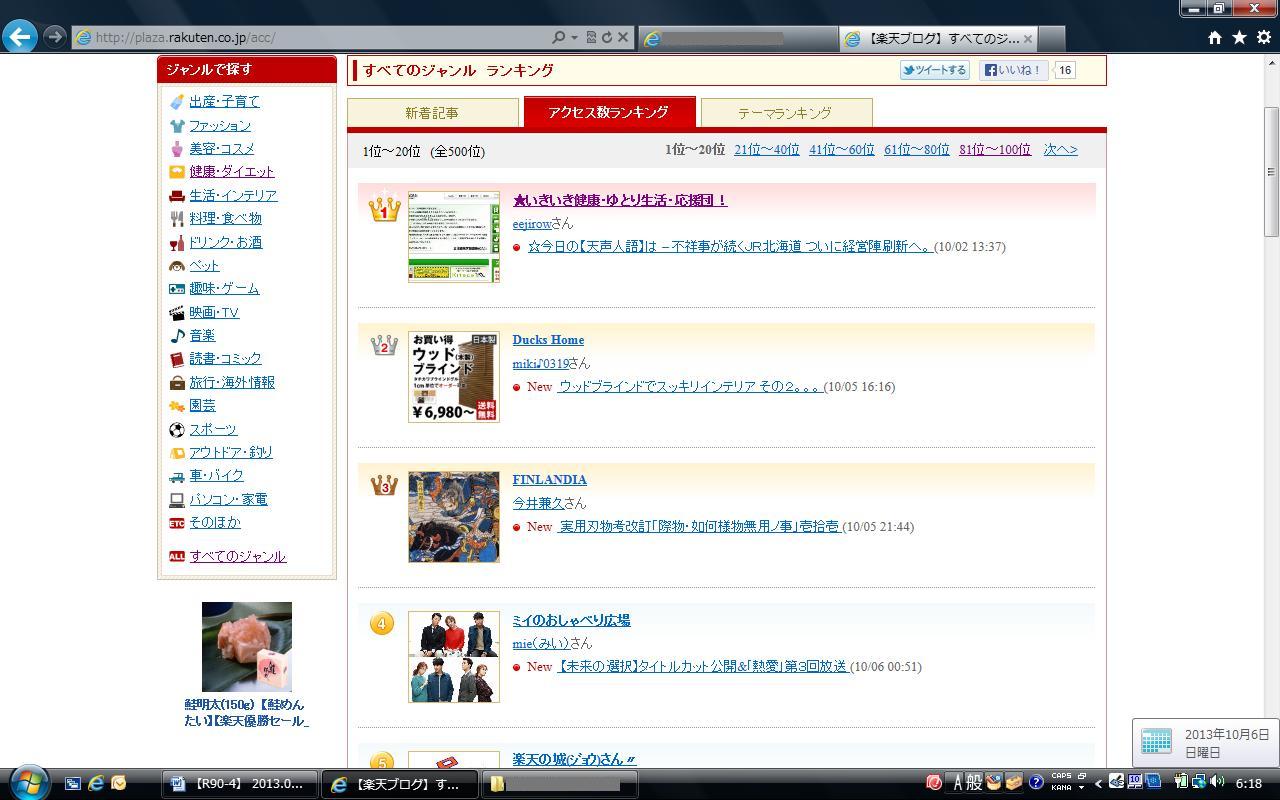Viewport: 1280px width, 800px height.
Task: Open the browser Home icon
Action: [1214, 37]
